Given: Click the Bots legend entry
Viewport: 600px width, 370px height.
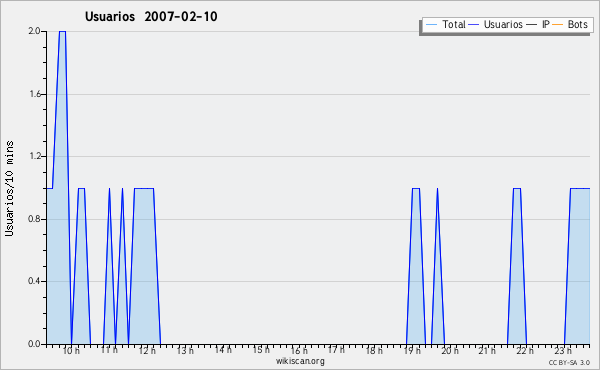Looking at the screenshot, I should (x=570, y=24).
